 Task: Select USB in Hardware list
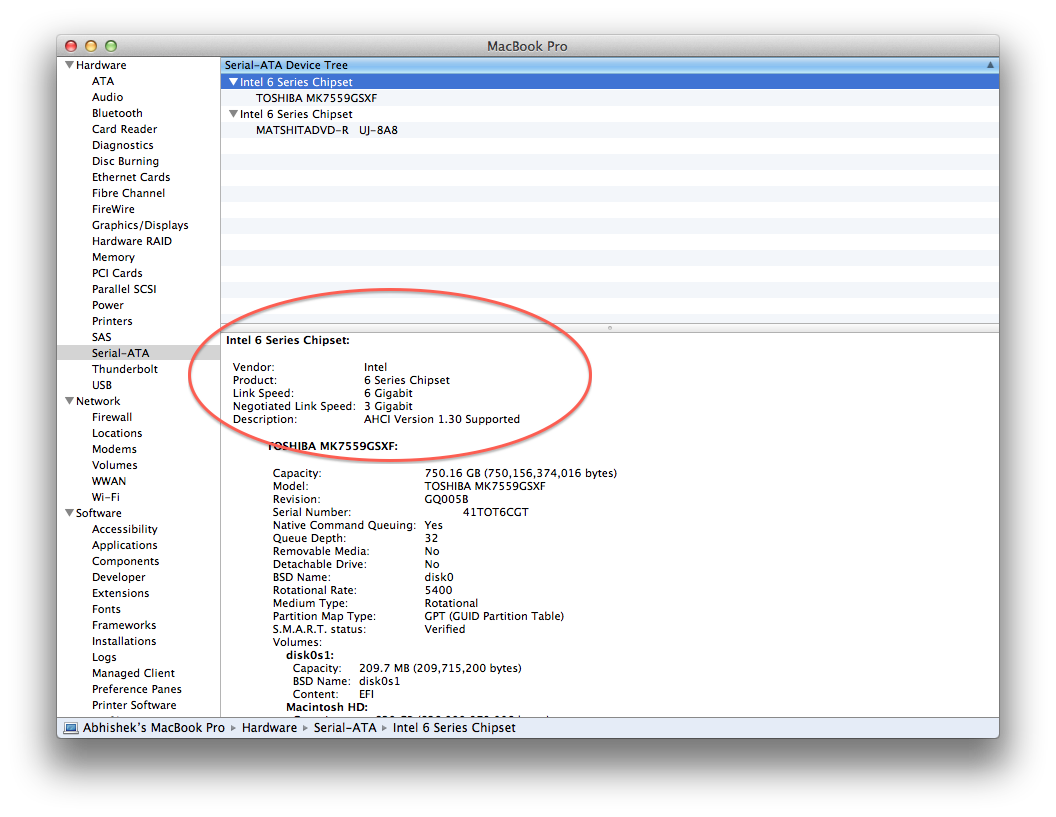pyautogui.click(x=102, y=385)
